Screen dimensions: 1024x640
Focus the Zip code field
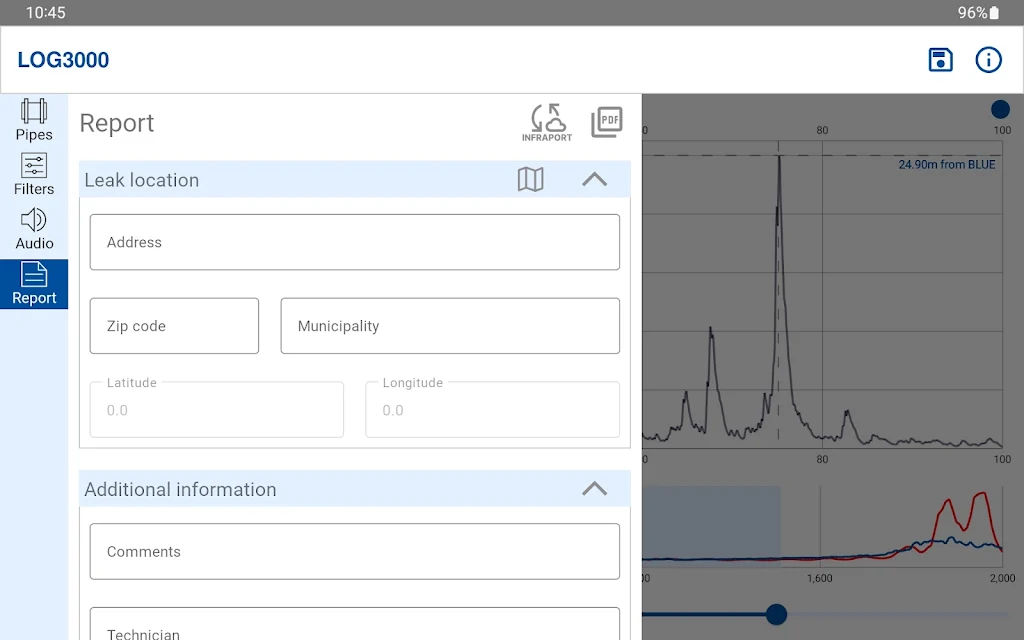point(174,326)
